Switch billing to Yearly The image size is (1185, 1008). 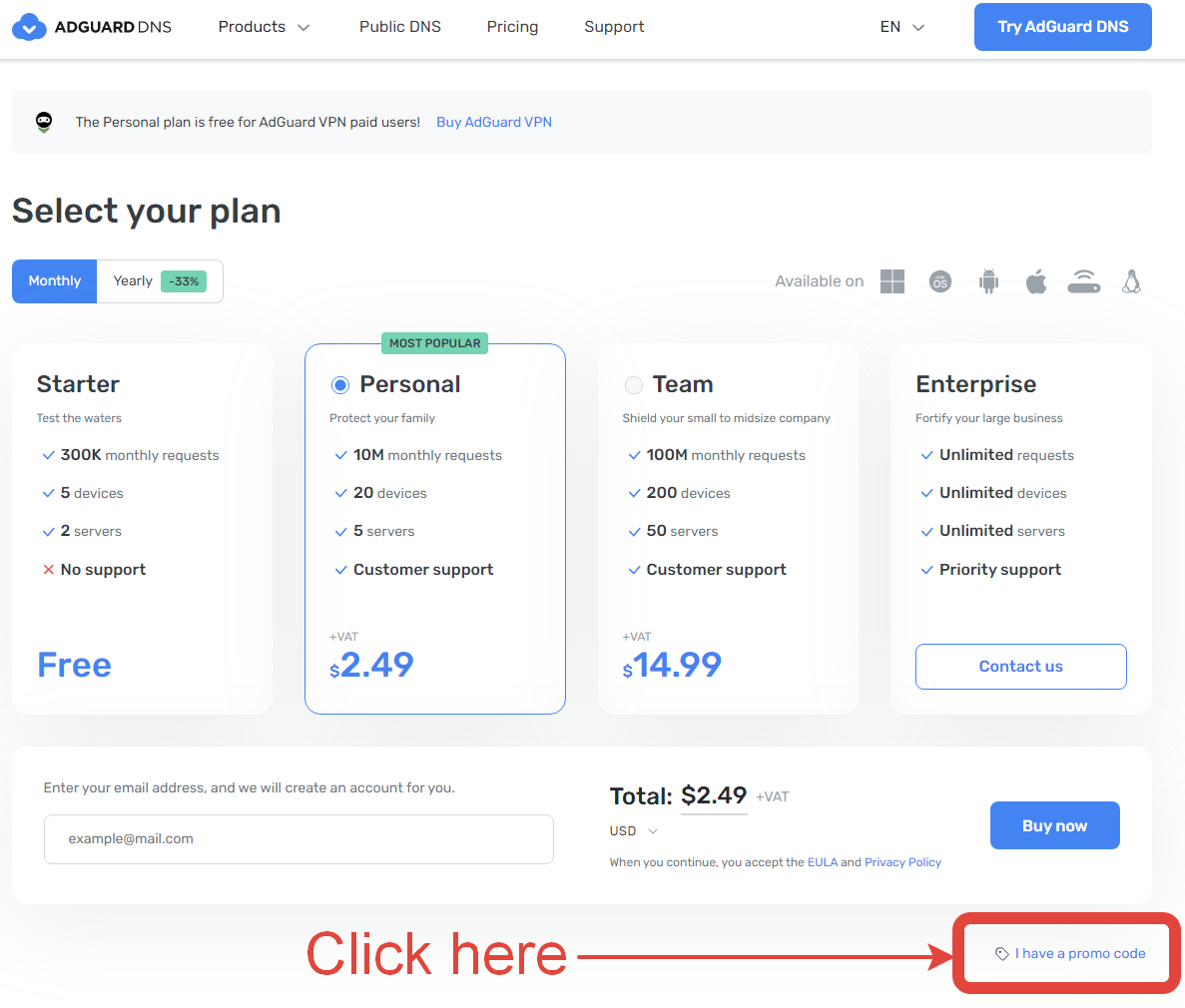[x=160, y=281]
